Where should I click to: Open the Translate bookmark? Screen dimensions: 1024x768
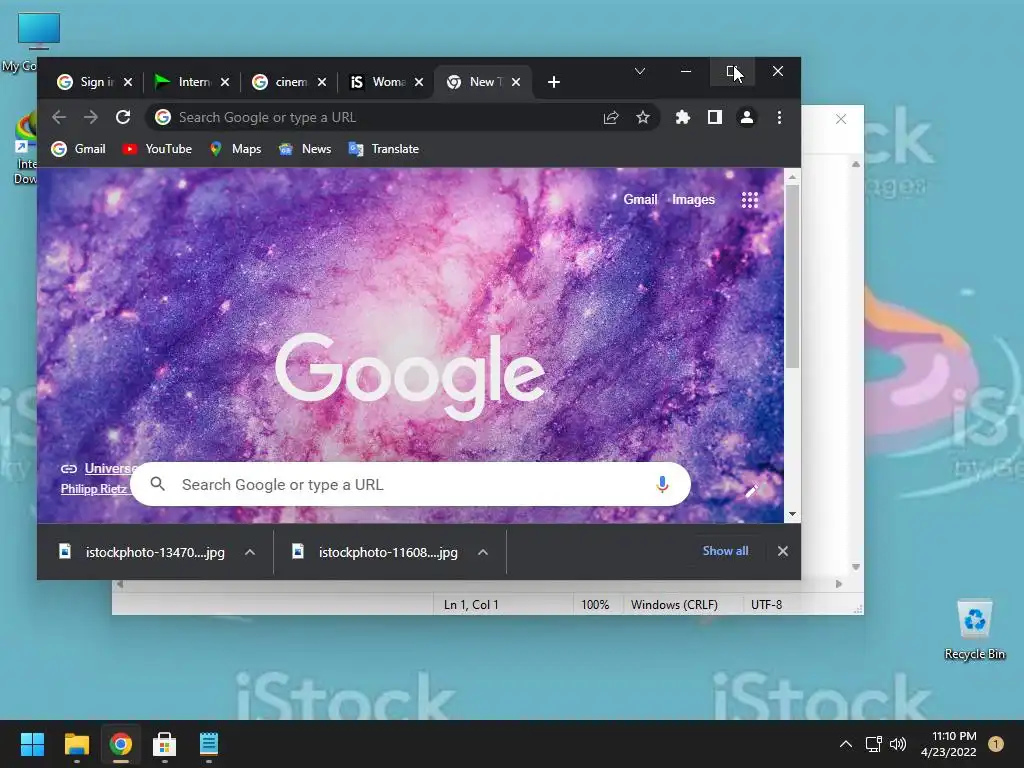tap(384, 149)
